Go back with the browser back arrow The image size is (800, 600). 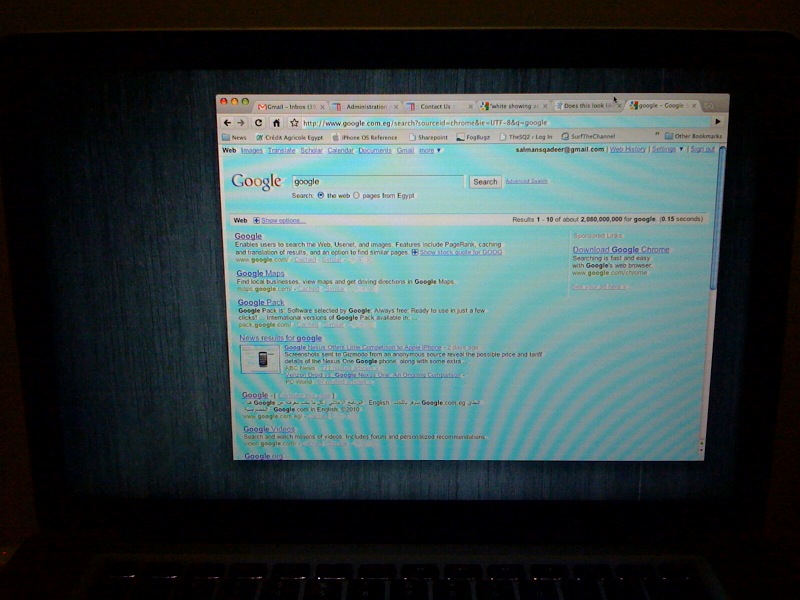[228, 122]
